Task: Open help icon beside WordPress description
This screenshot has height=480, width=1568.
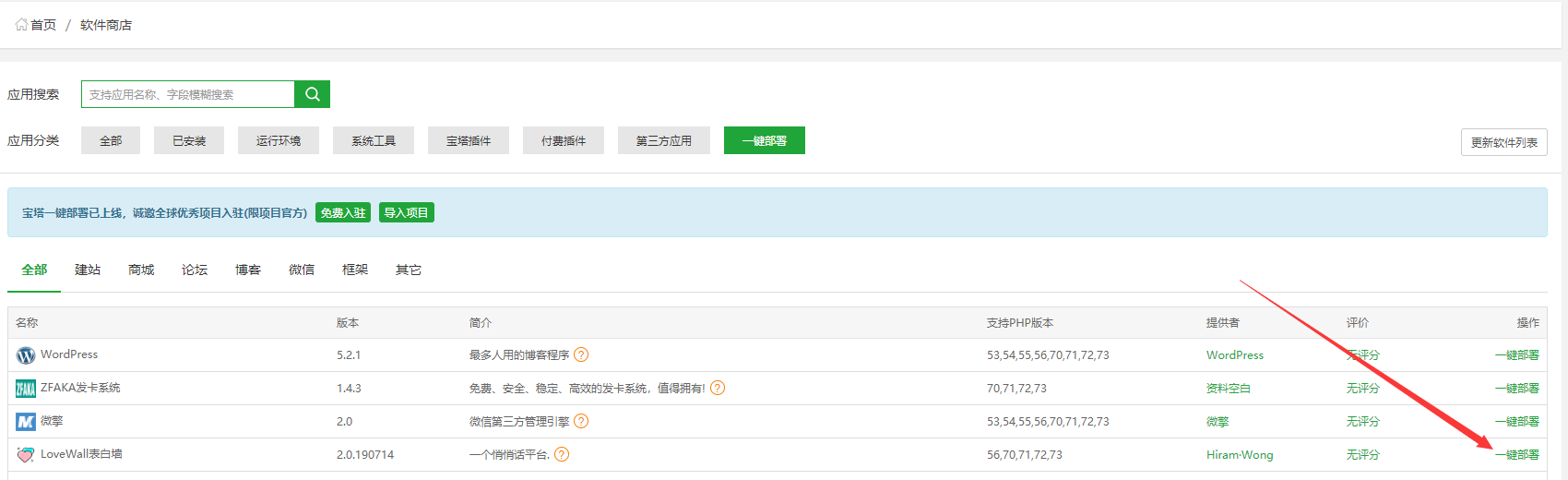Action: (581, 354)
